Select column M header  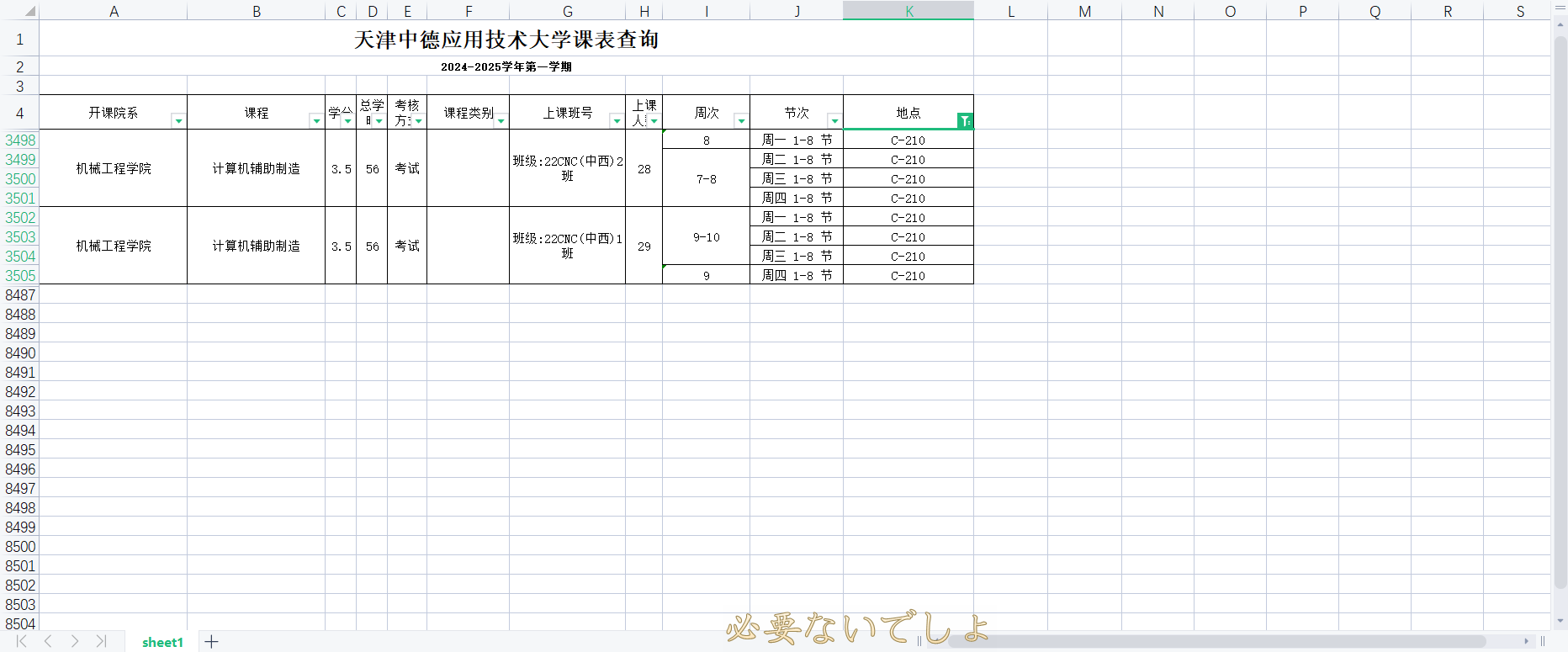coord(1084,11)
